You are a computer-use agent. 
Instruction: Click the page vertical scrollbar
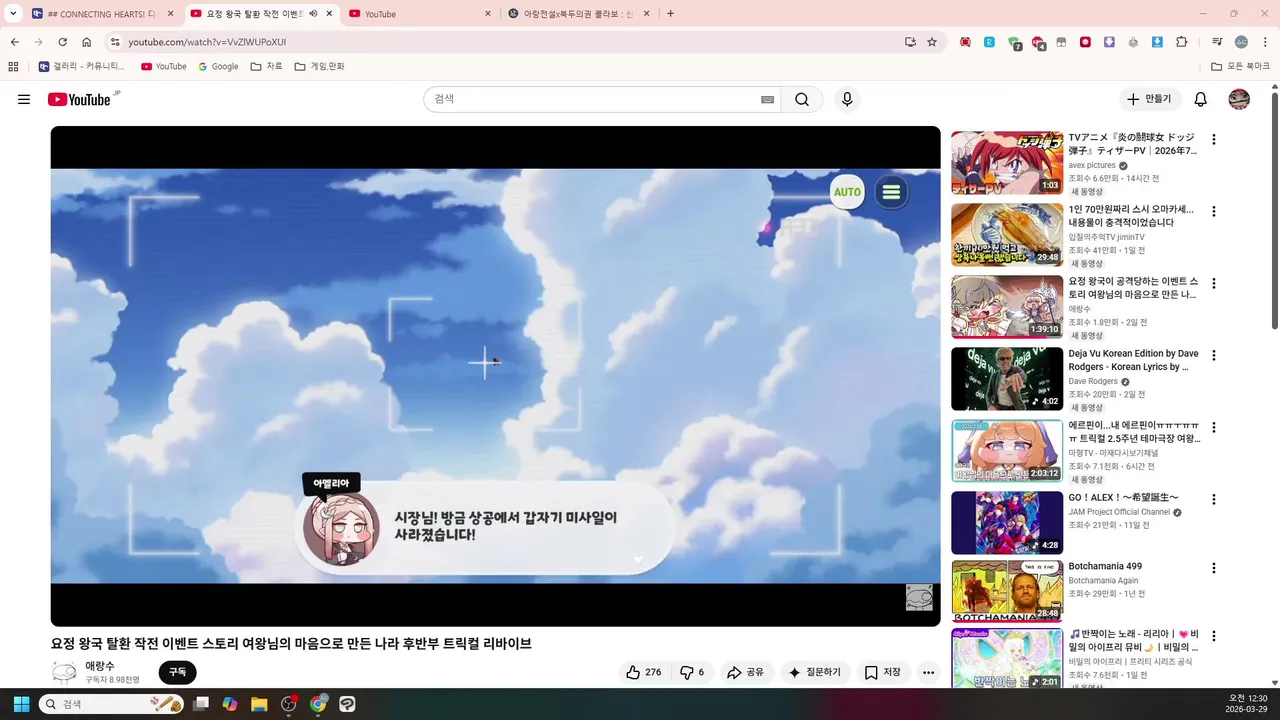[1275, 210]
